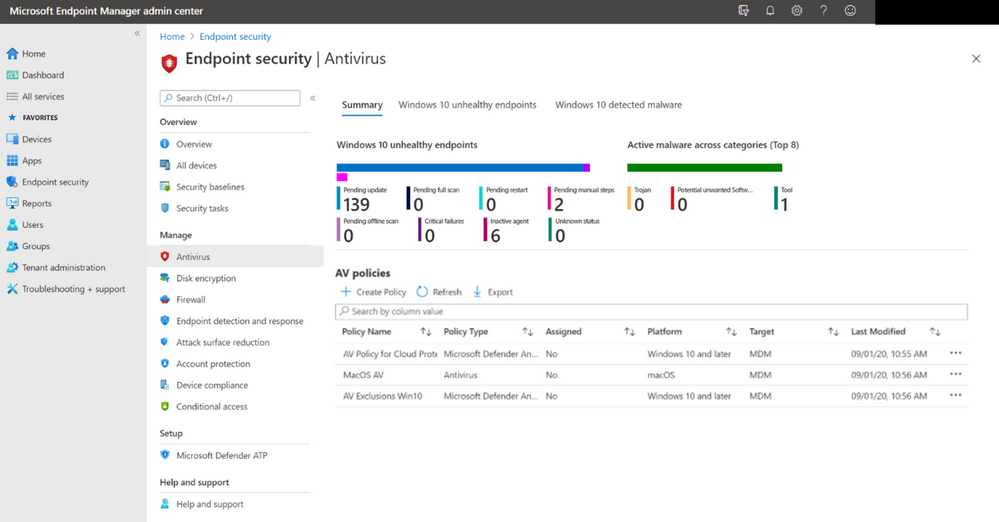Collapse the main left navigation menu
The width and height of the screenshot is (999, 522).
(x=137, y=33)
